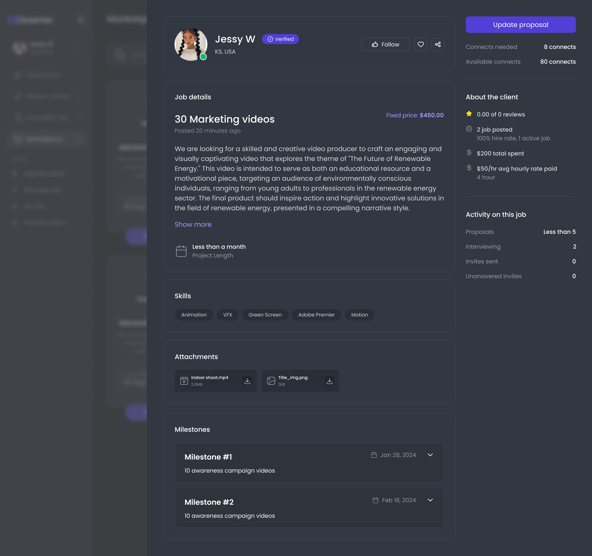Select the Adobe Premier skill tag
Image resolution: width=592 pixels, height=556 pixels.
point(316,315)
